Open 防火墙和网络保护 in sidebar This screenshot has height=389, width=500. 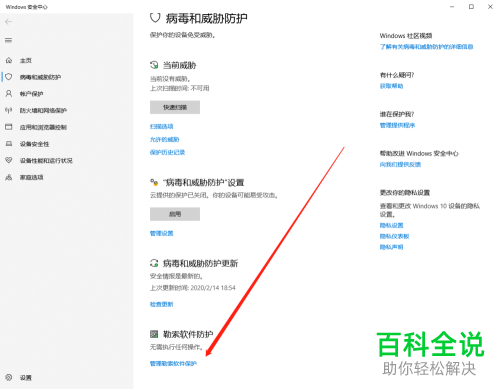pyautogui.click(x=43, y=110)
